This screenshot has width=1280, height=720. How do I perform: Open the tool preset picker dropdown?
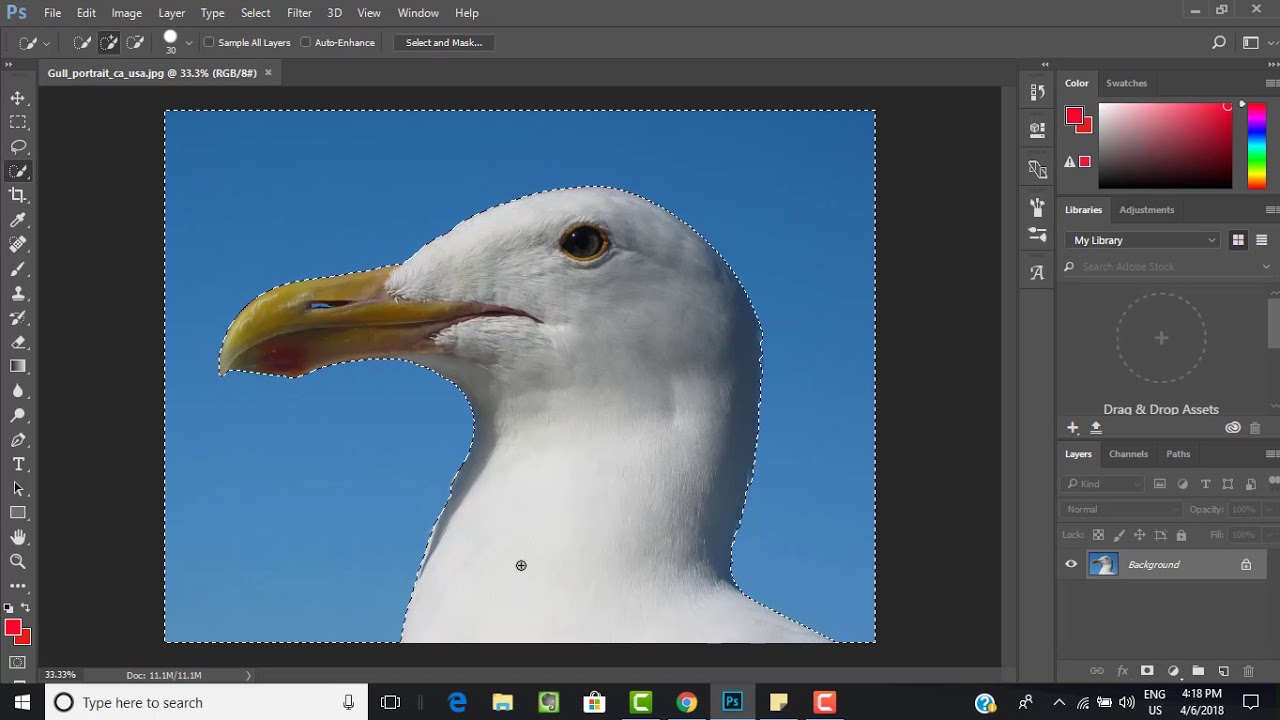pos(46,43)
